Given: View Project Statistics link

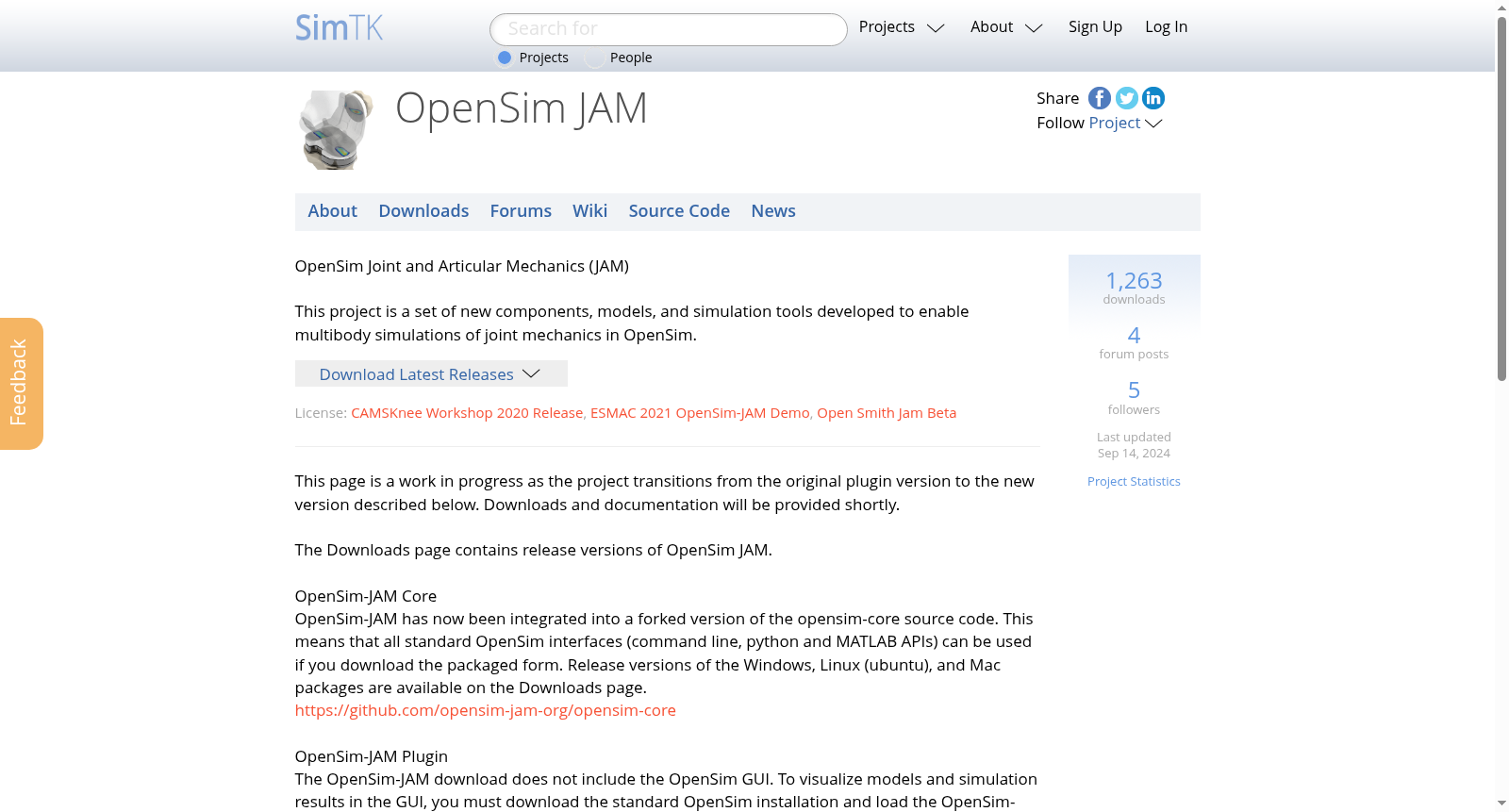Looking at the screenshot, I should click(1134, 481).
